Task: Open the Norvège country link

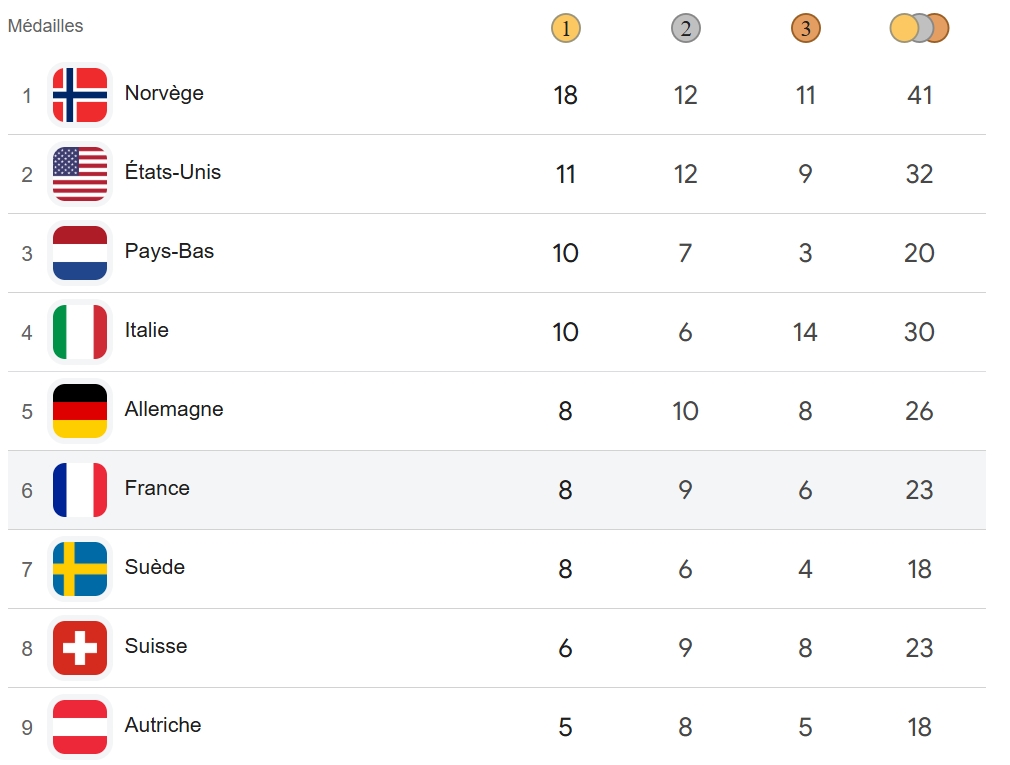Action: [x=164, y=93]
